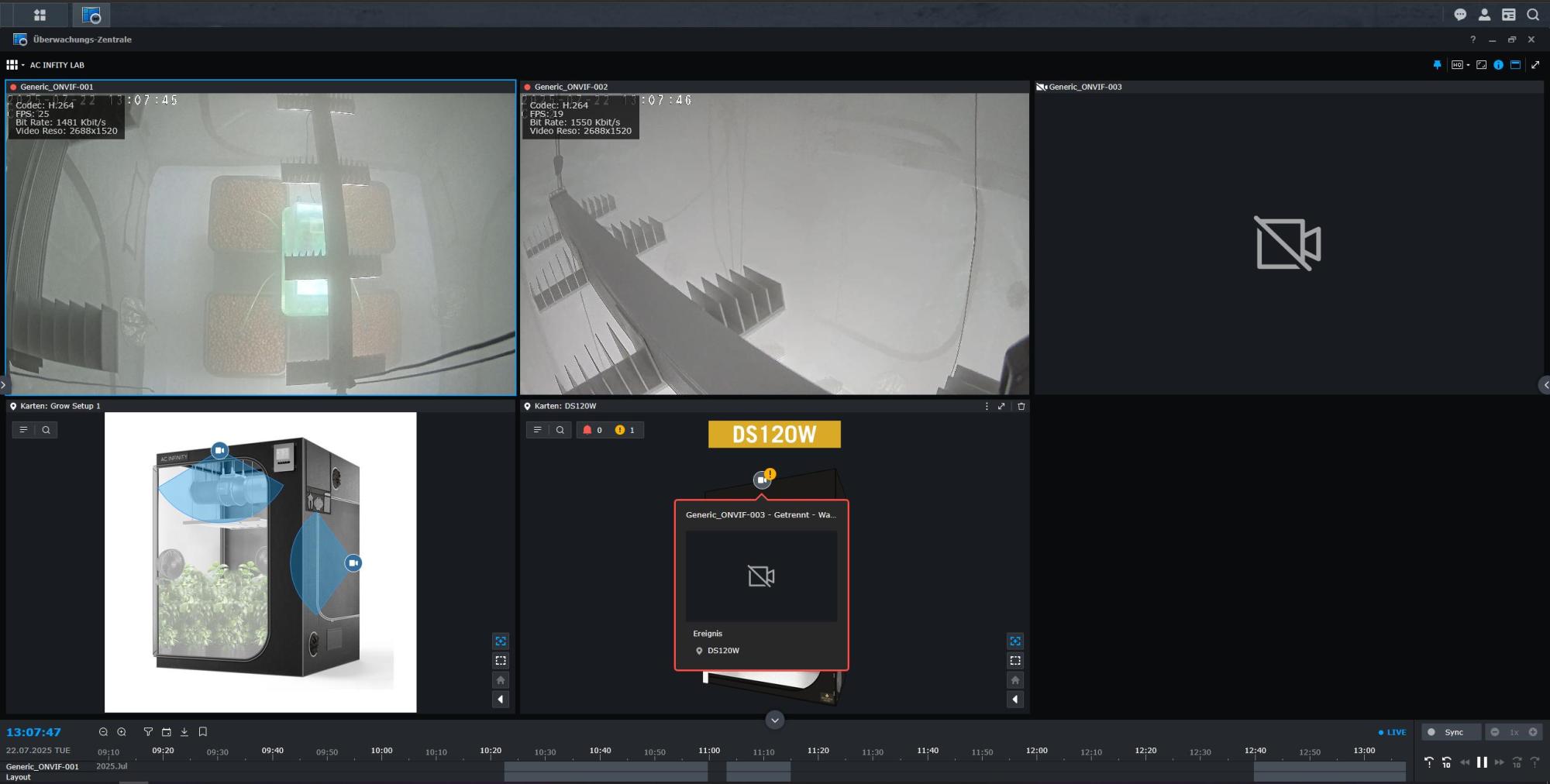The image size is (1550, 784).
Task: Expand the right side panel arrow
Action: pos(1545,384)
